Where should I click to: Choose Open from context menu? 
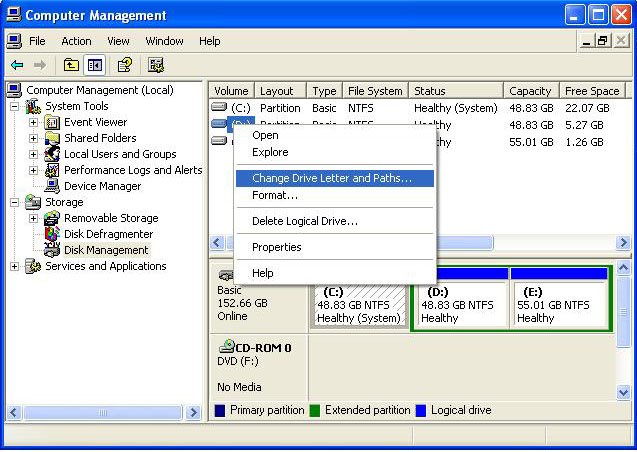tap(335, 135)
